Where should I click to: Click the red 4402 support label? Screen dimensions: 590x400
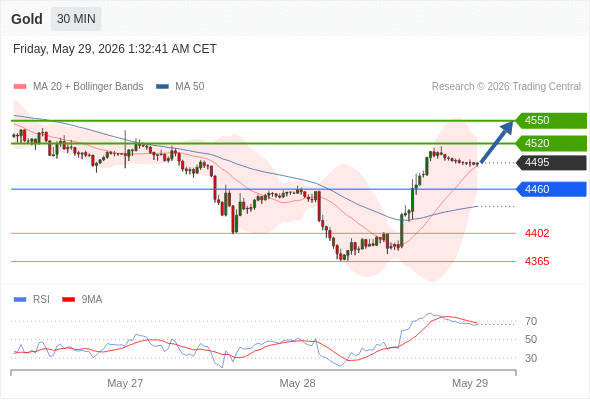point(537,233)
